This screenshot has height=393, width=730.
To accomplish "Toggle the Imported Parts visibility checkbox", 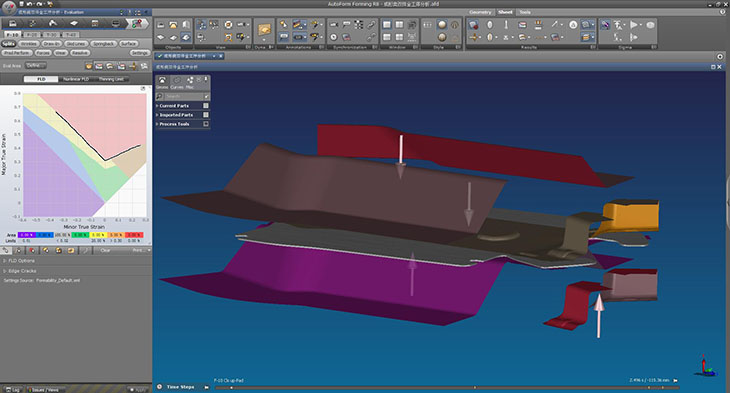I will click(x=206, y=115).
